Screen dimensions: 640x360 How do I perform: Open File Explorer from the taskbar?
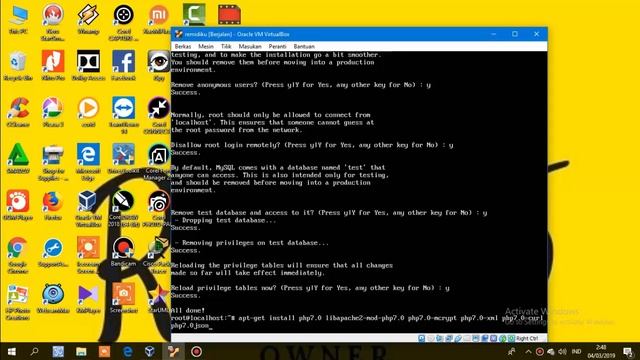coord(81,351)
